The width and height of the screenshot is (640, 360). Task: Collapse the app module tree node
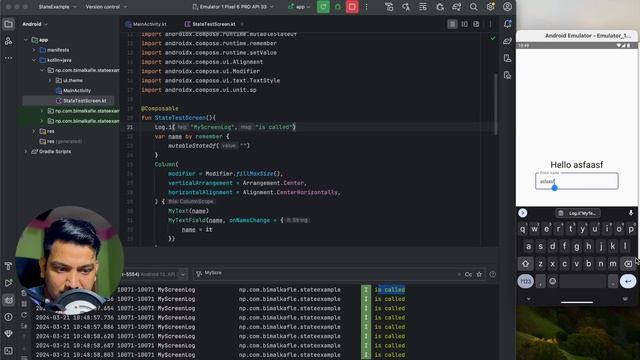point(26,40)
